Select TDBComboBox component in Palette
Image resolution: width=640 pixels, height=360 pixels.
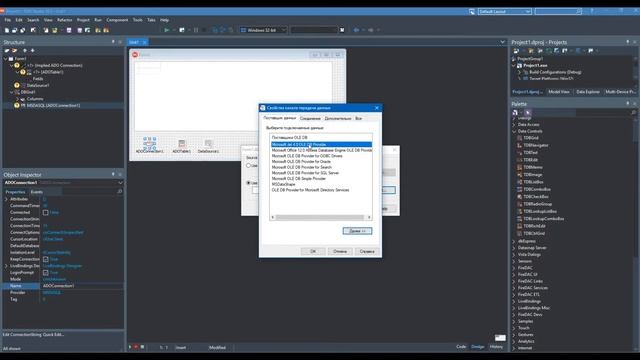tap(537, 189)
